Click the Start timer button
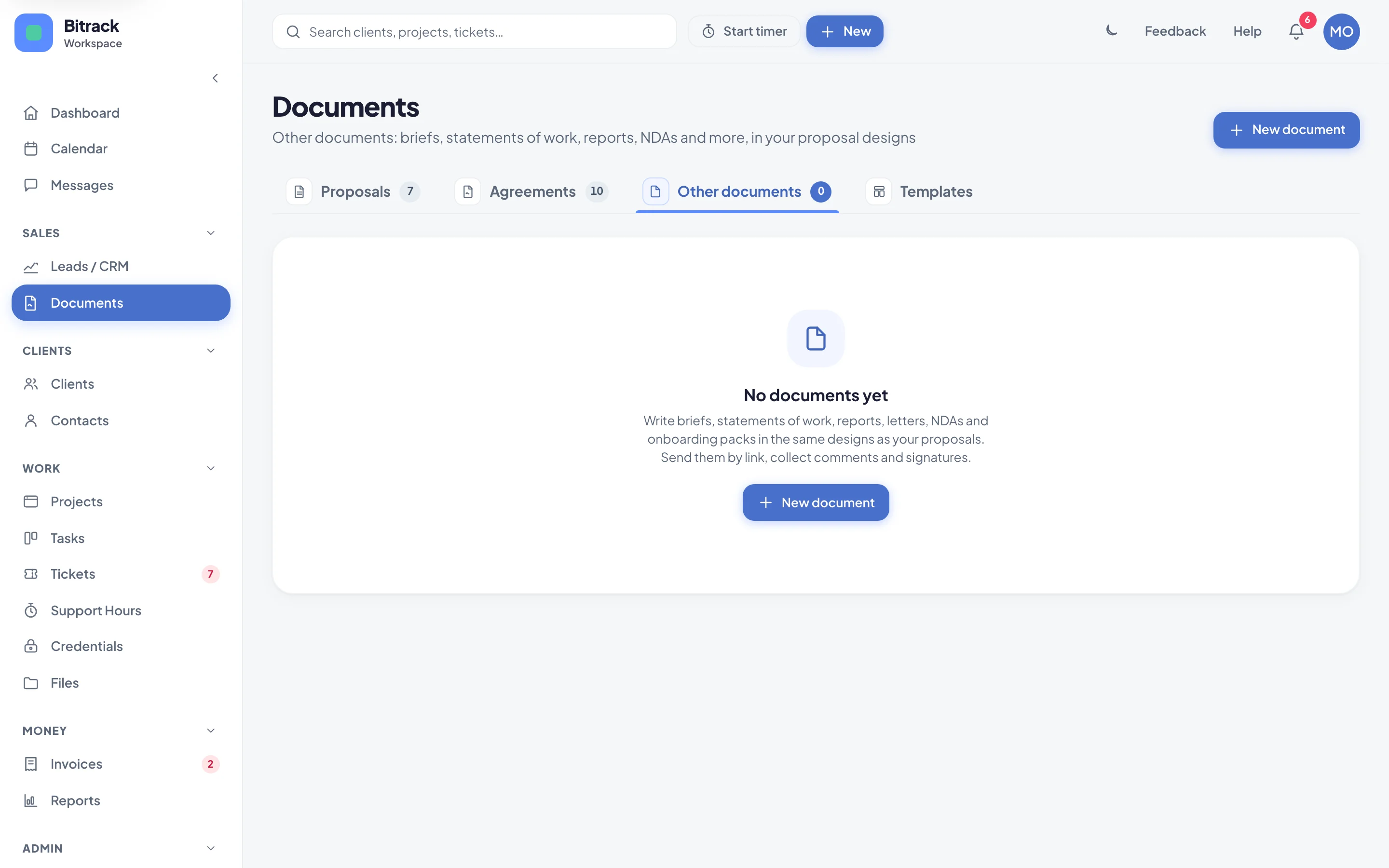Image resolution: width=1389 pixels, height=868 pixels. point(744,31)
